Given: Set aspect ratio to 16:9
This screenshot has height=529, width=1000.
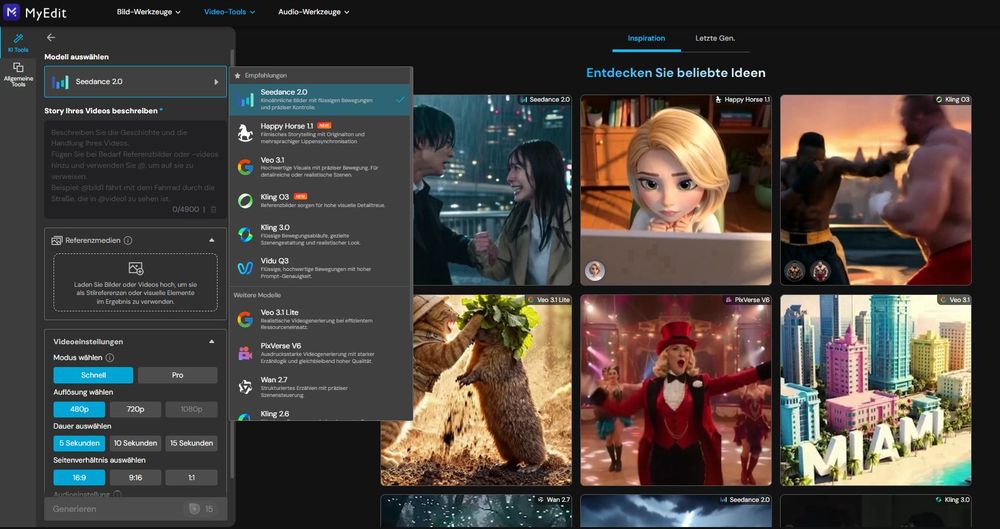Looking at the screenshot, I should 79,477.
